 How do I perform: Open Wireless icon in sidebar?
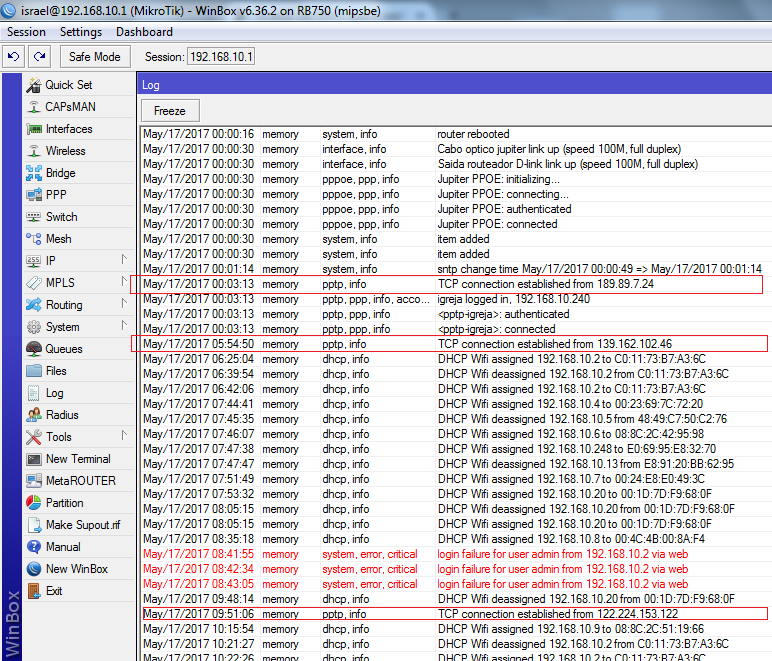coord(34,151)
